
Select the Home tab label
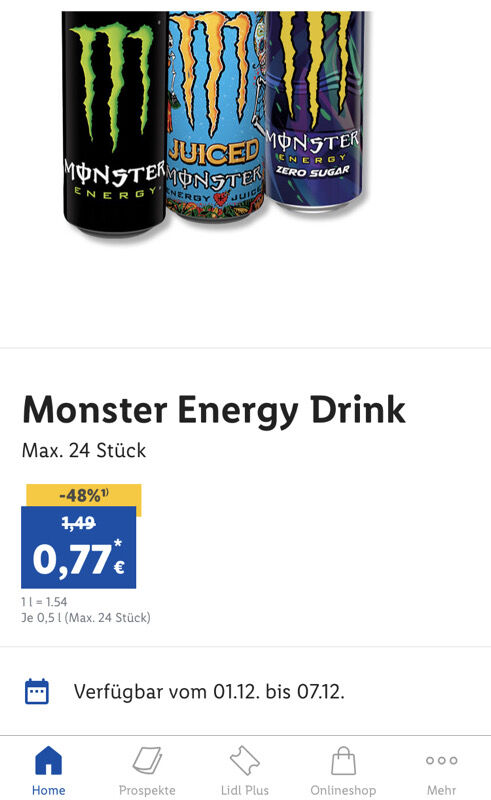48,790
